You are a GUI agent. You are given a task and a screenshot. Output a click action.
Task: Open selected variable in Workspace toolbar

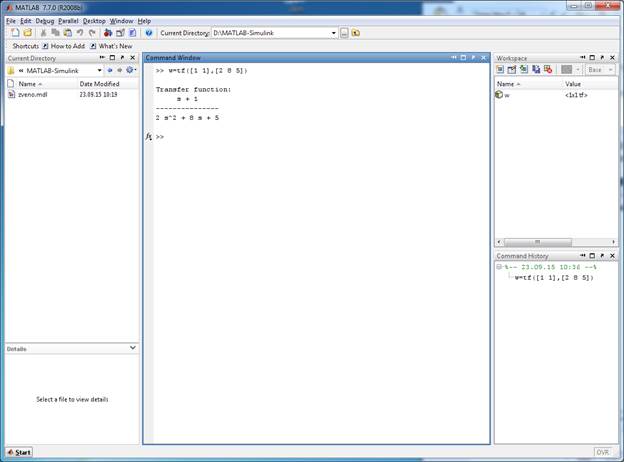(512, 70)
